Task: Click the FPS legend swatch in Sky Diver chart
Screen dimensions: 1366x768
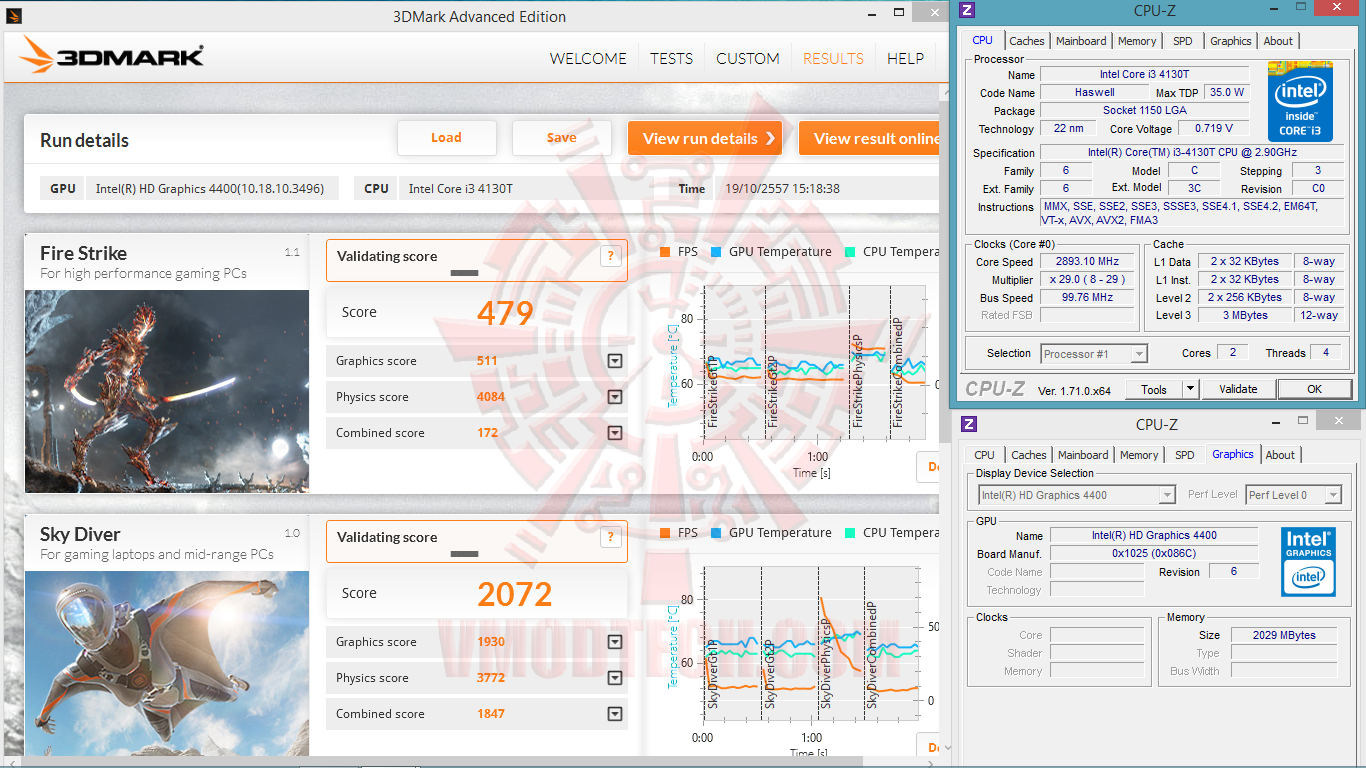Action: point(665,533)
